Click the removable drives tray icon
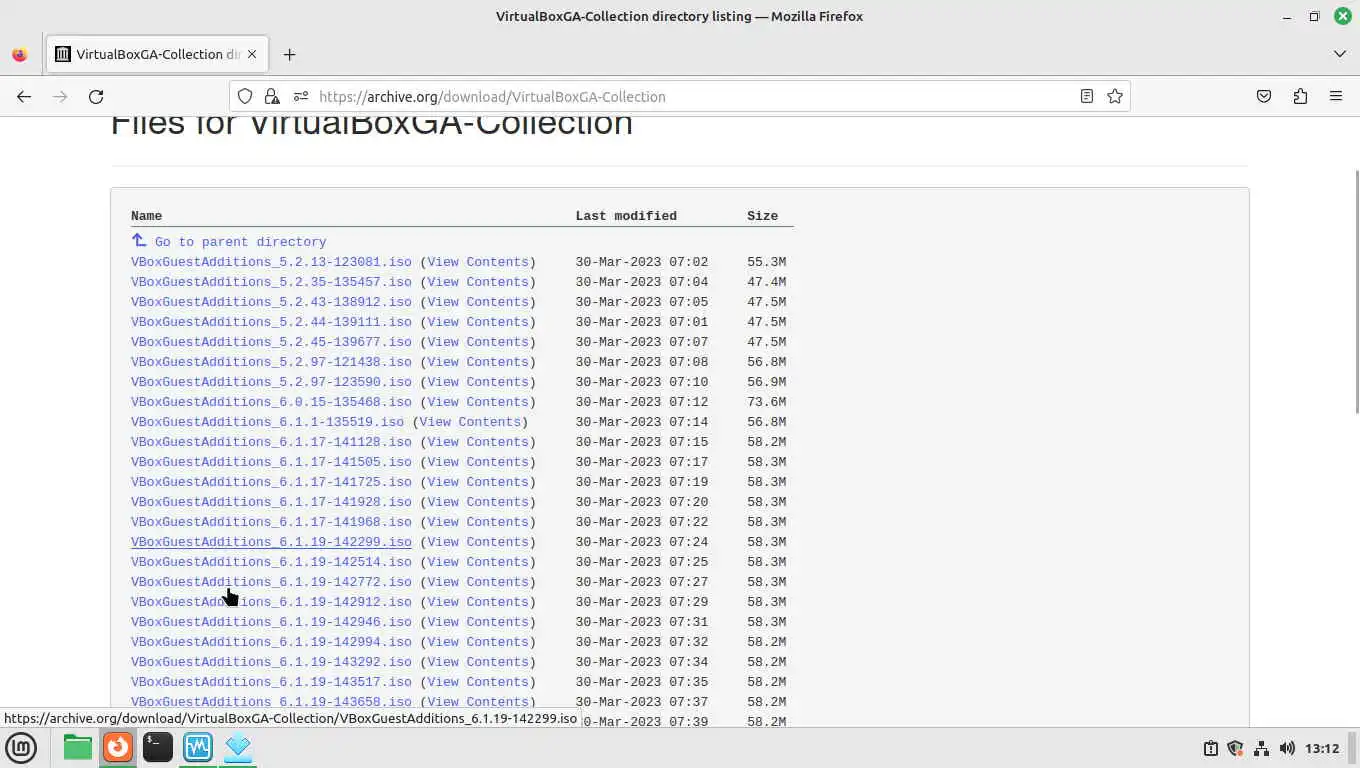This screenshot has height=768, width=1360. [x=1210, y=748]
